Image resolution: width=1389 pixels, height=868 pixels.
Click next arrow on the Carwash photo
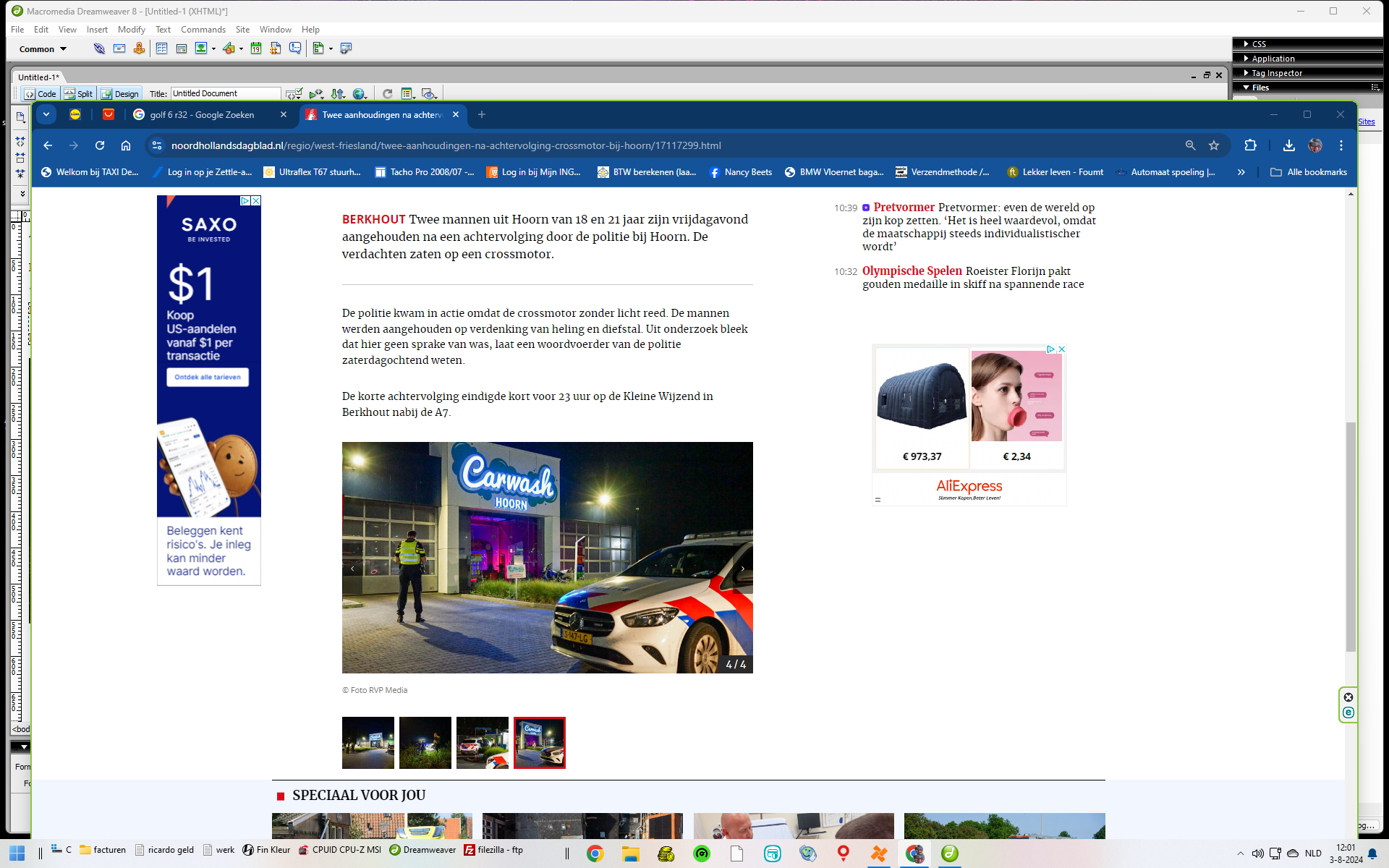pos(742,569)
